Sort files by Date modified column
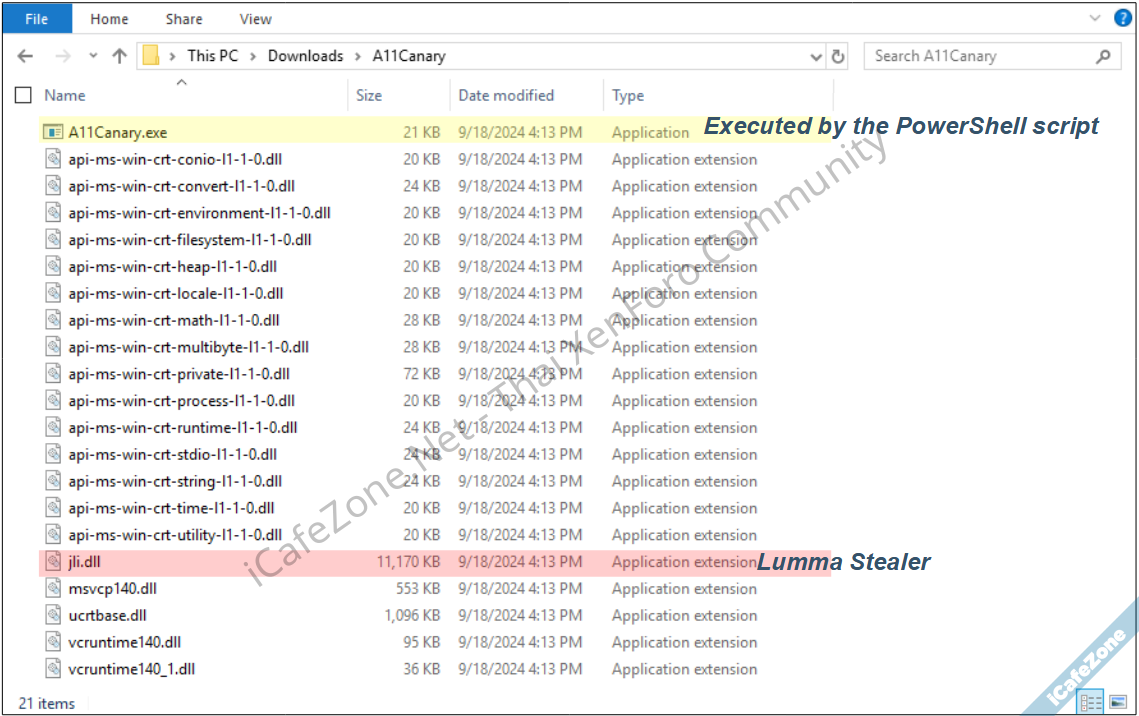 (506, 96)
